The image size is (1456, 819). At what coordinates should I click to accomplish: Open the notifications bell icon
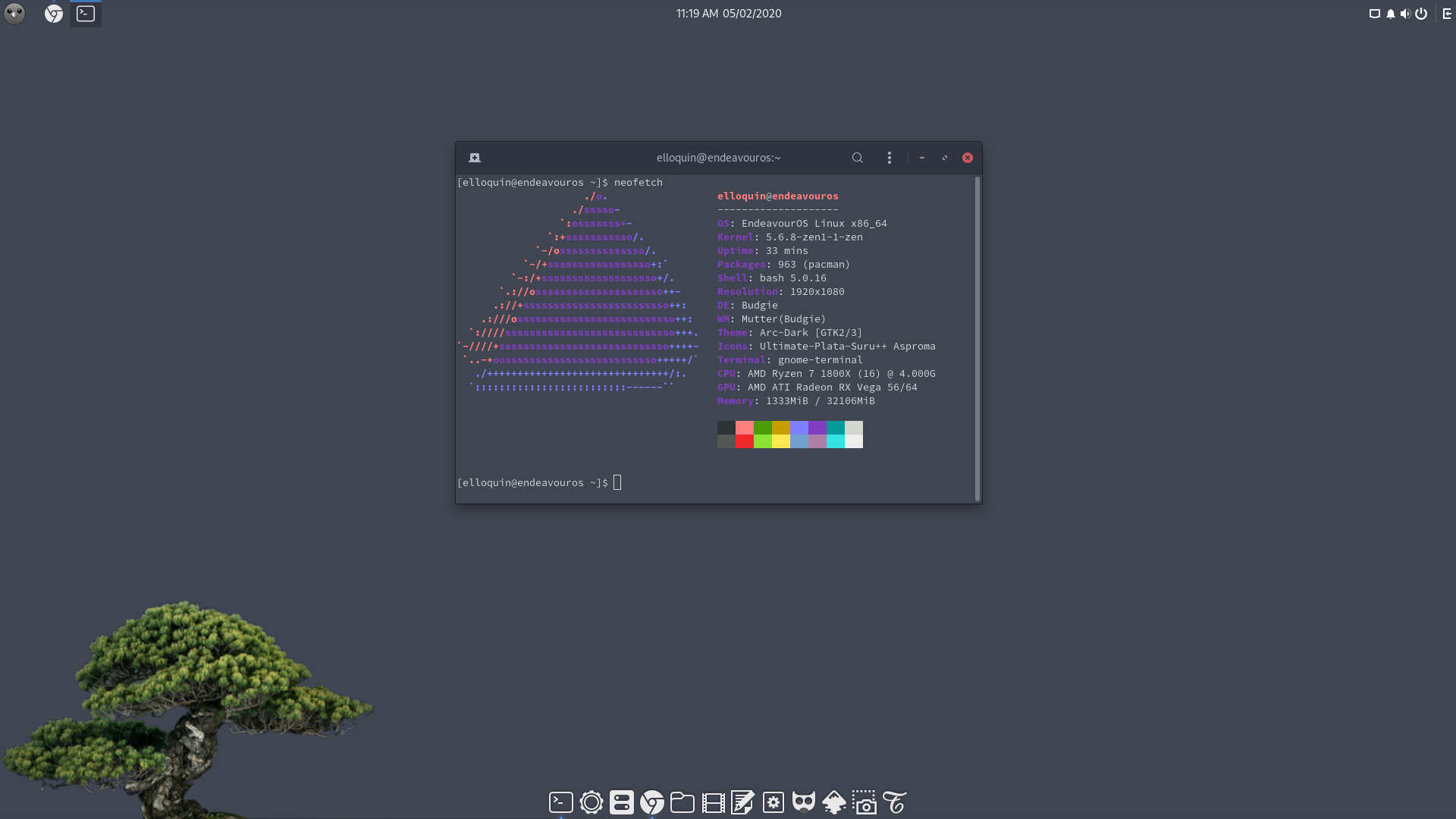pyautogui.click(x=1390, y=14)
